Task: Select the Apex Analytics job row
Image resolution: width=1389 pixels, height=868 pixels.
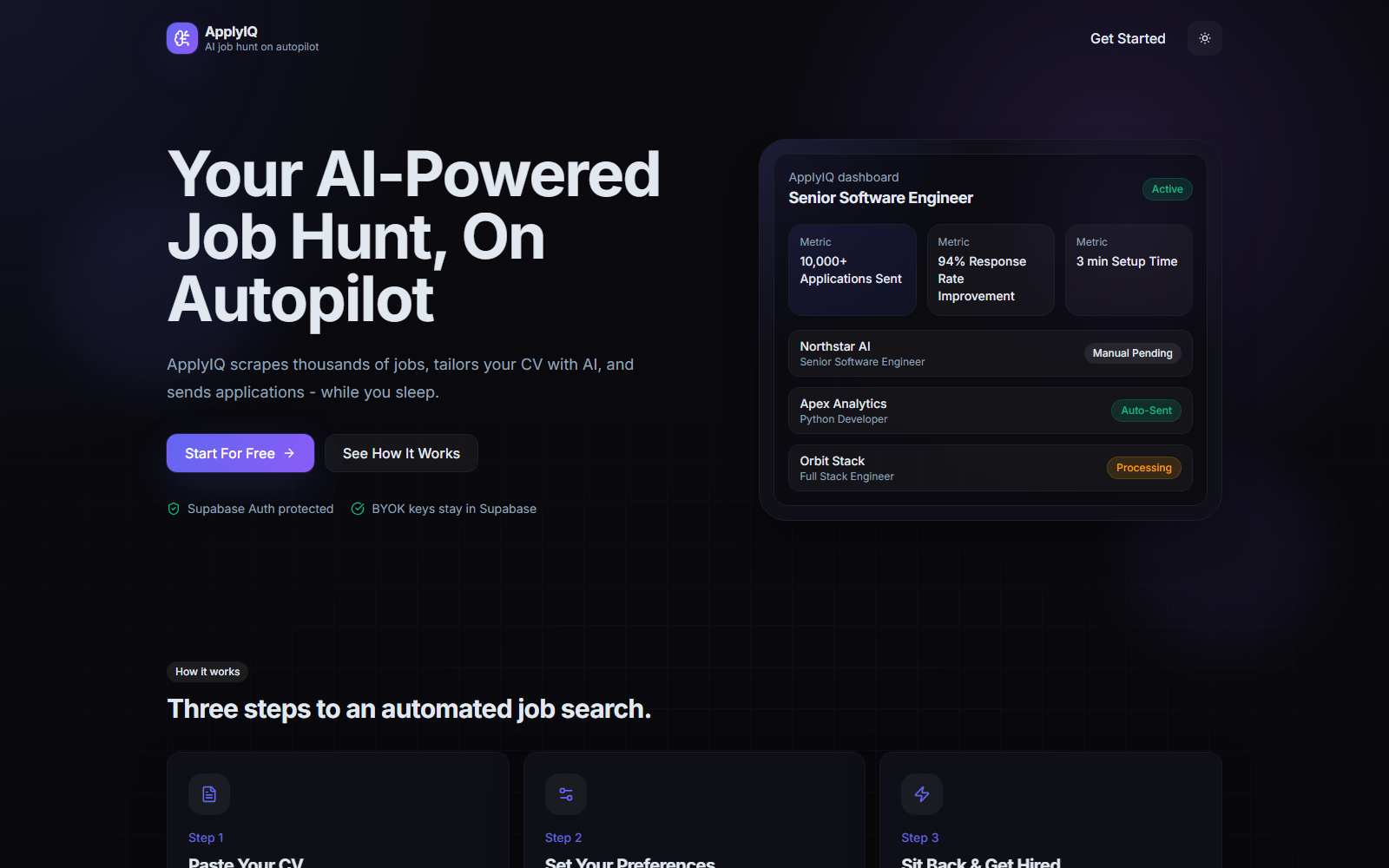Action: [x=990, y=411]
